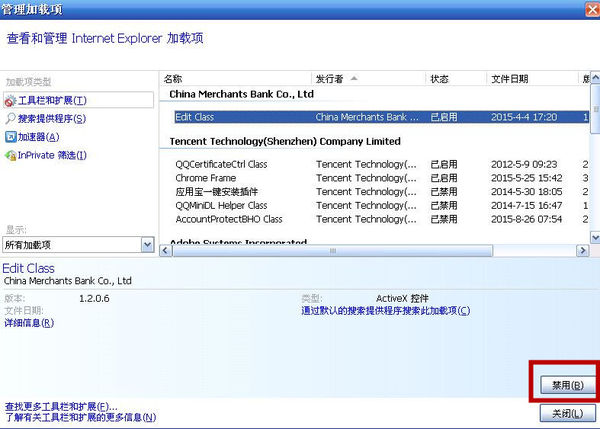Open the 所有加载项 display dropdown
This screenshot has height=429, width=600.
78,245
